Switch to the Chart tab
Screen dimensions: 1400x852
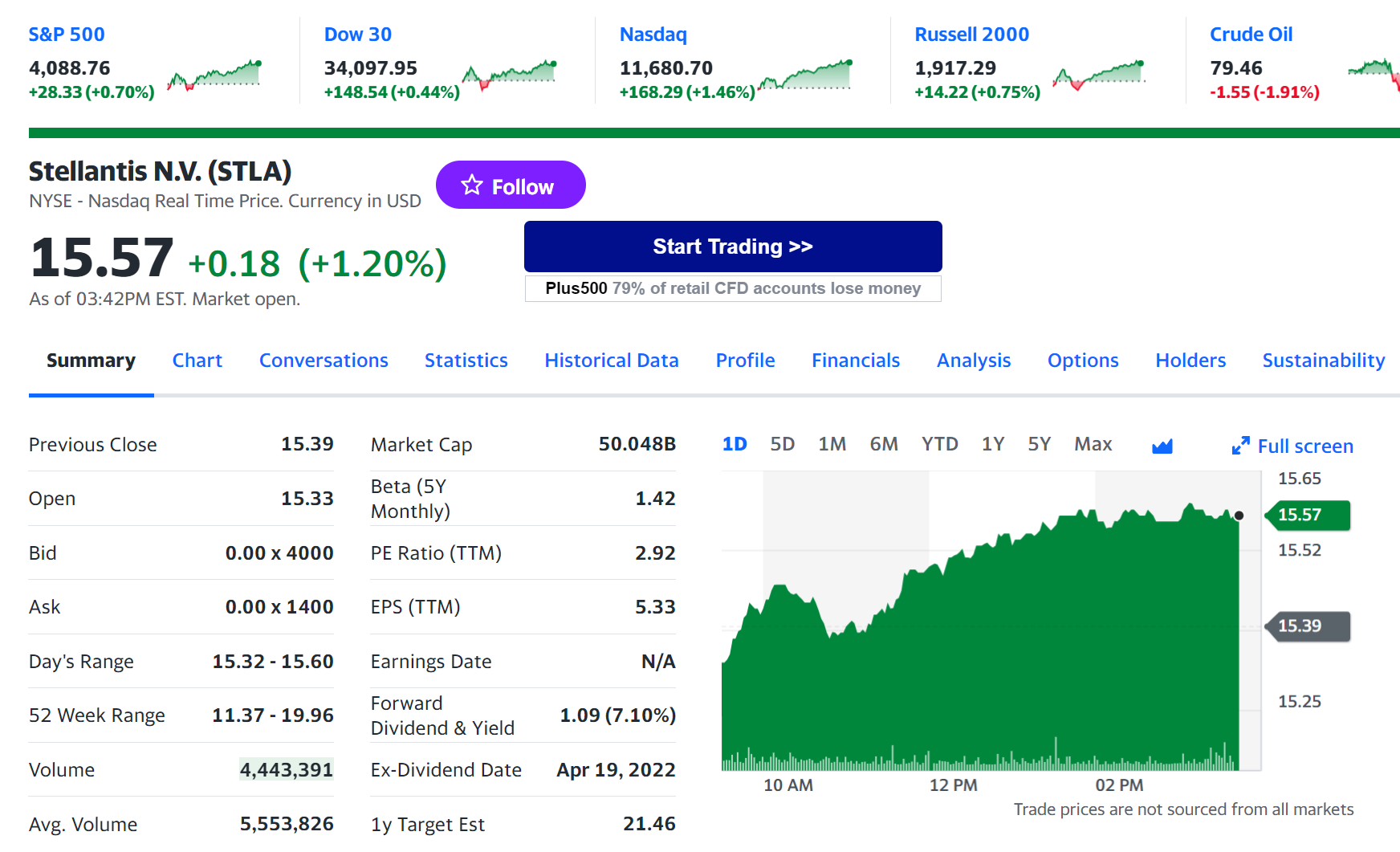coord(197,361)
